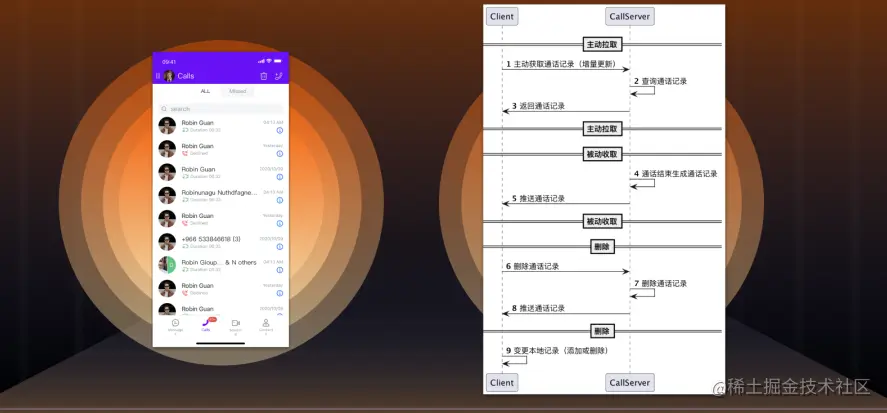Tap the profile avatar beside the Calls title
Image resolution: width=887 pixels, height=413 pixels.
click(169, 76)
